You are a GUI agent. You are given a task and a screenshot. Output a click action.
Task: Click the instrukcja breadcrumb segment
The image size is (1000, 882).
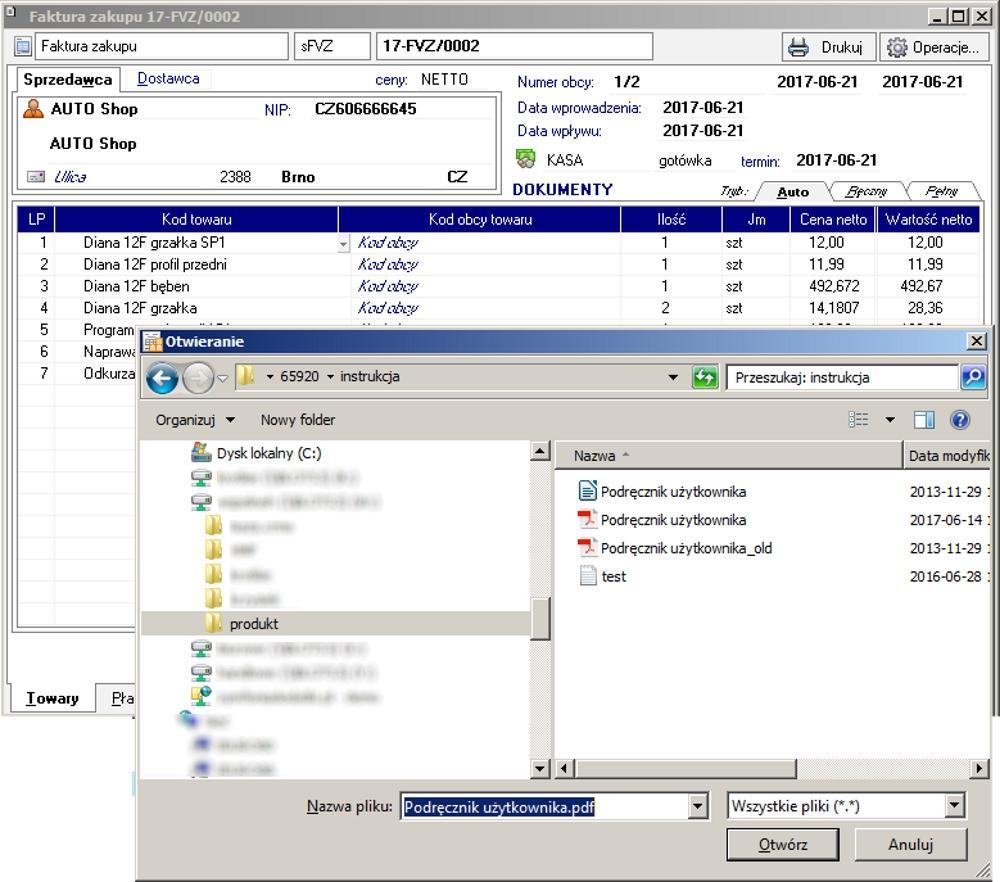coord(370,376)
